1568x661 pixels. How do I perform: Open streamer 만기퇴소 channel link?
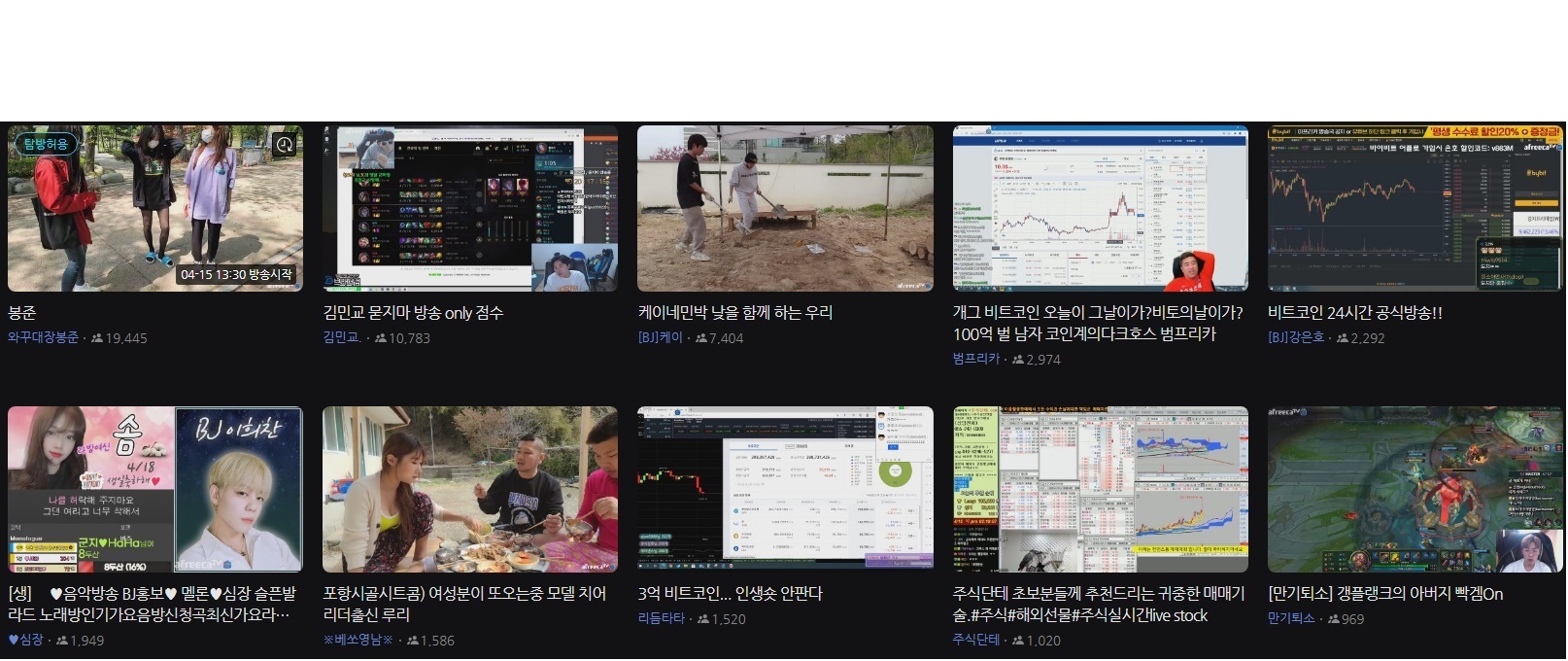click(1291, 618)
